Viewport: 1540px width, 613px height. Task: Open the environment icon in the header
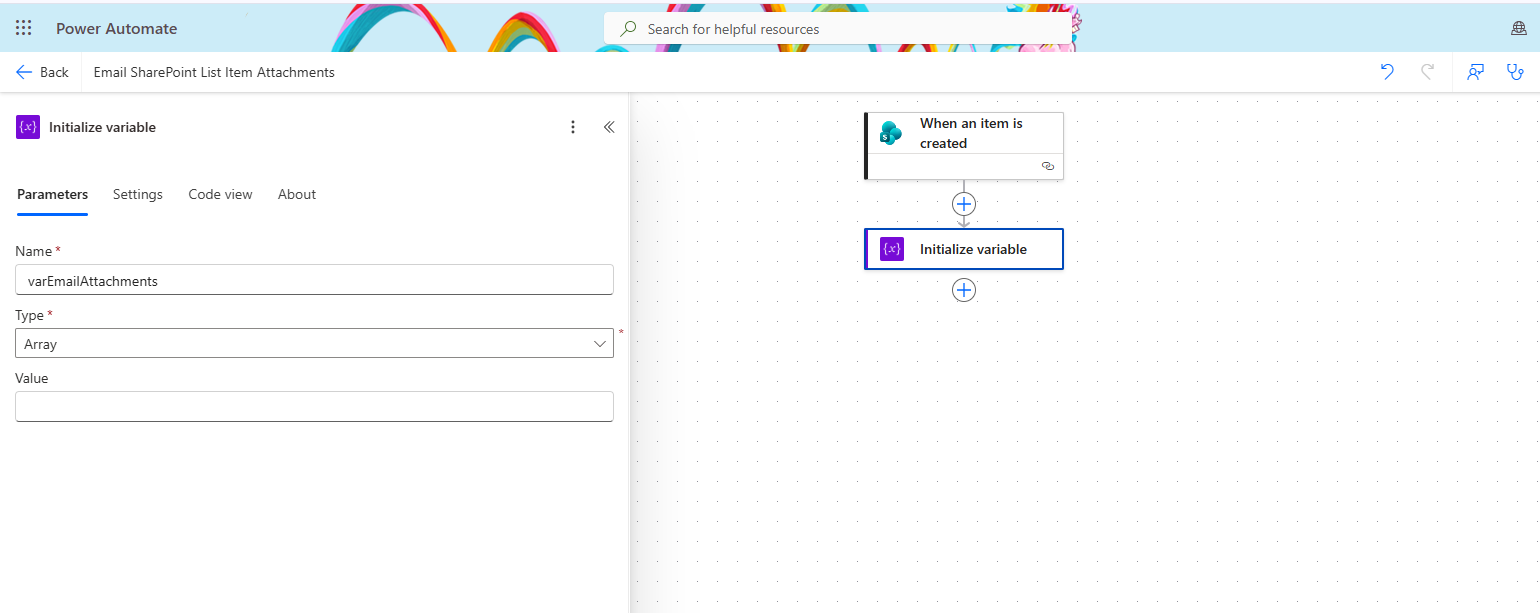1518,29
